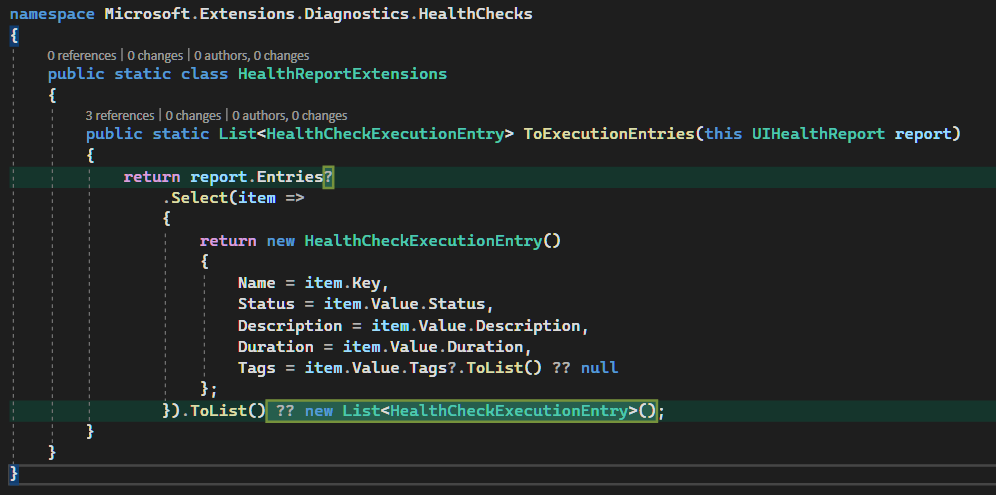Click '3 references' CodeLens above ToExecutionEntries

120,116
